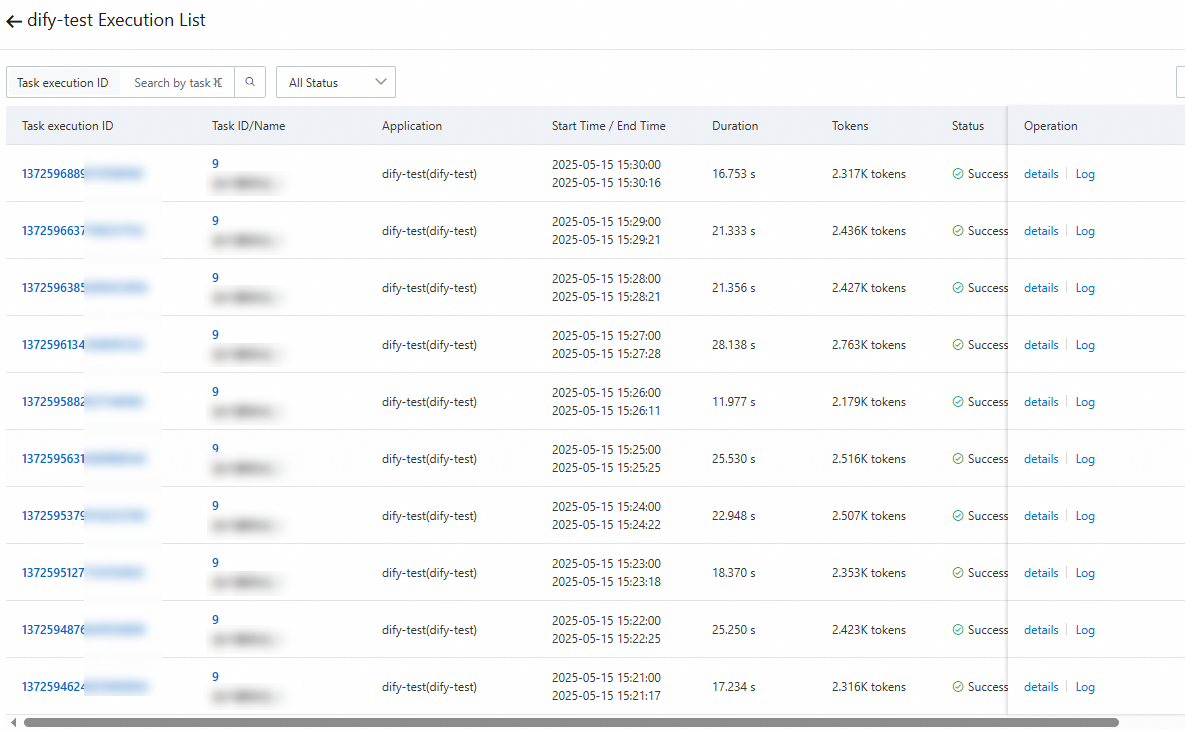Click the 18.370 s duration cell
The image size is (1185, 734).
(x=734, y=573)
